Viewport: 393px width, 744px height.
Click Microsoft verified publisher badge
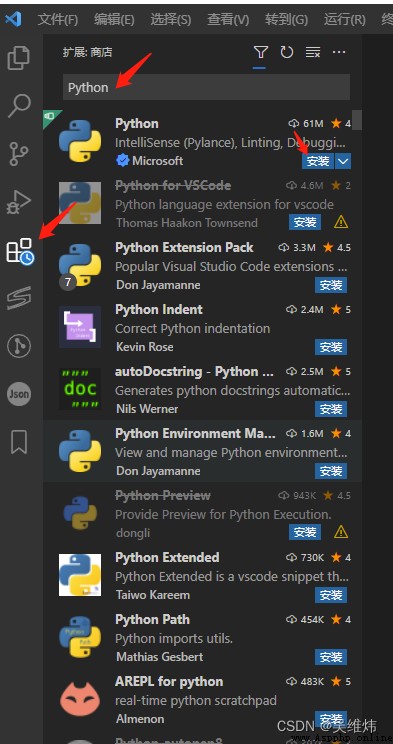pyautogui.click(x=122, y=161)
